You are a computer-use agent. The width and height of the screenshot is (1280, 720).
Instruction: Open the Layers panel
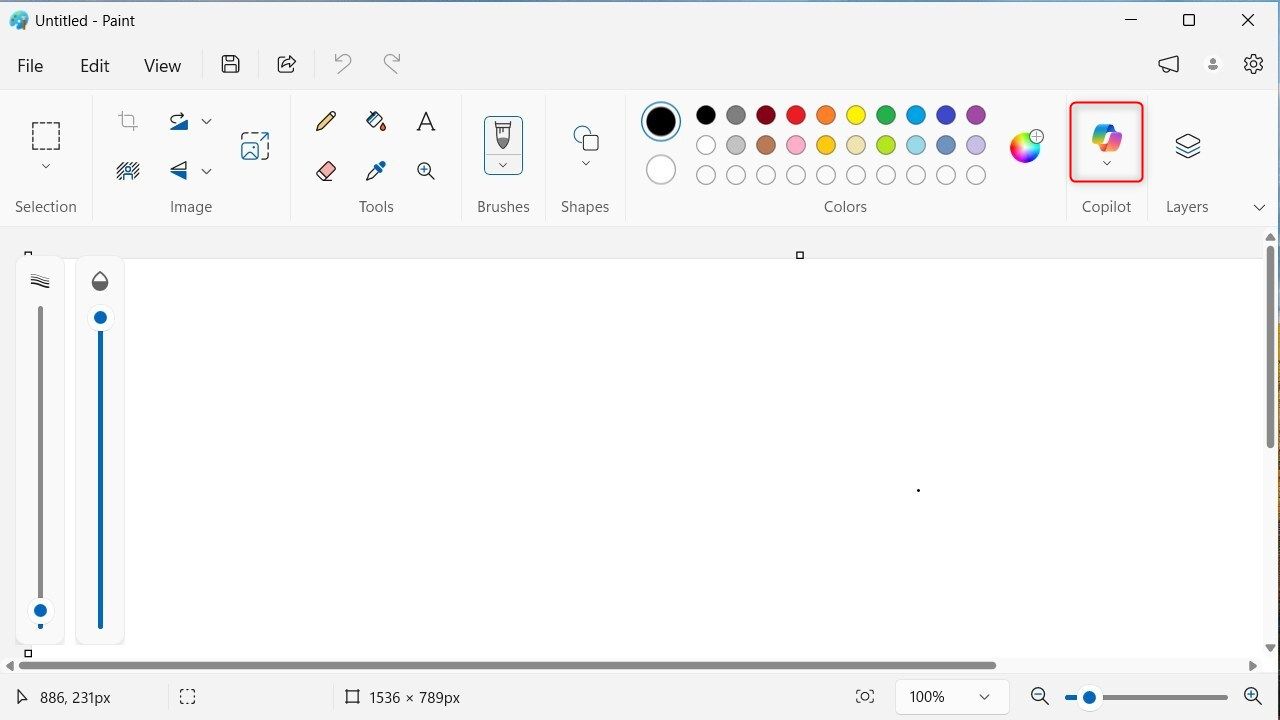click(1187, 146)
